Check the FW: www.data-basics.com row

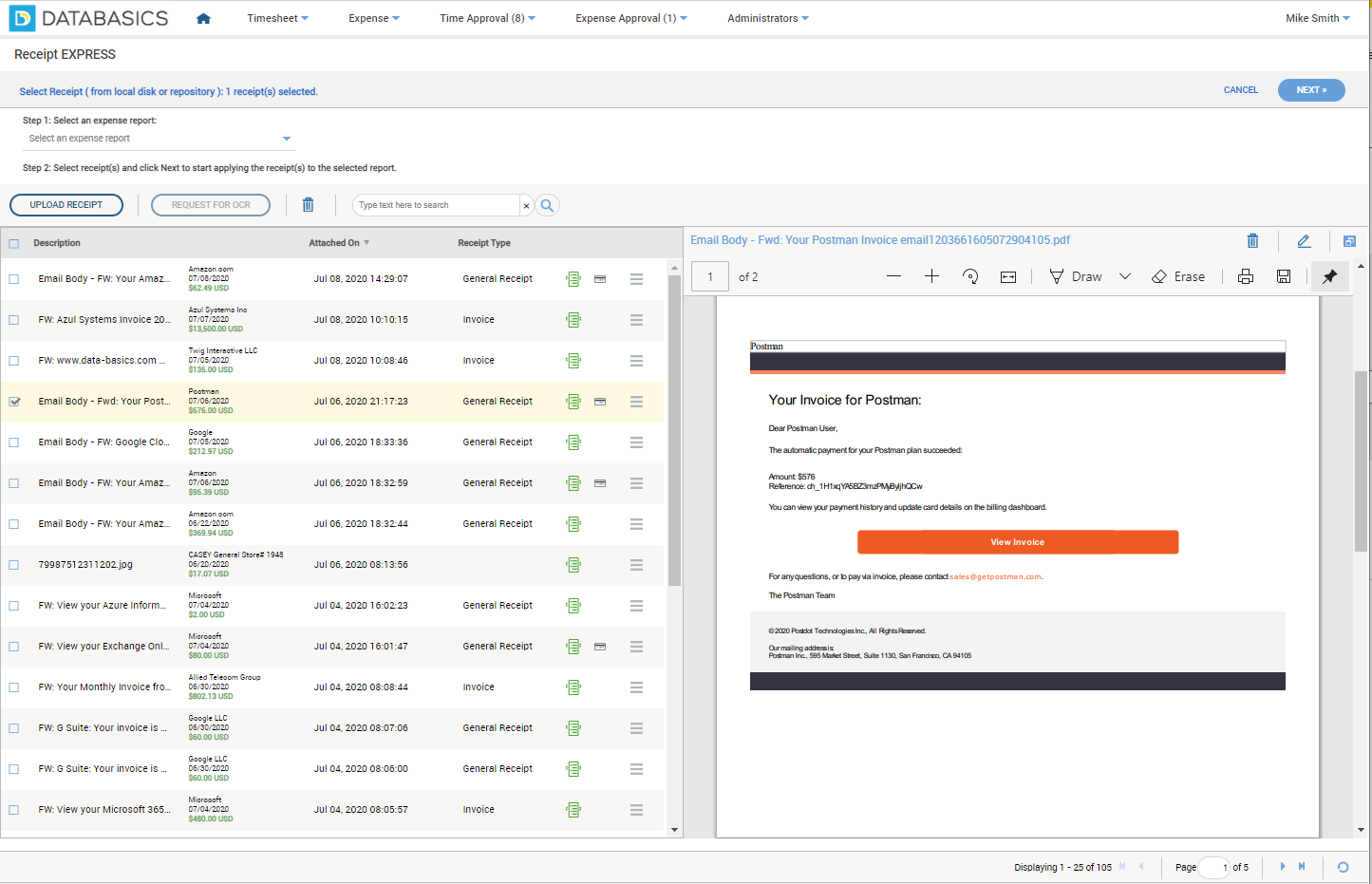click(x=14, y=361)
